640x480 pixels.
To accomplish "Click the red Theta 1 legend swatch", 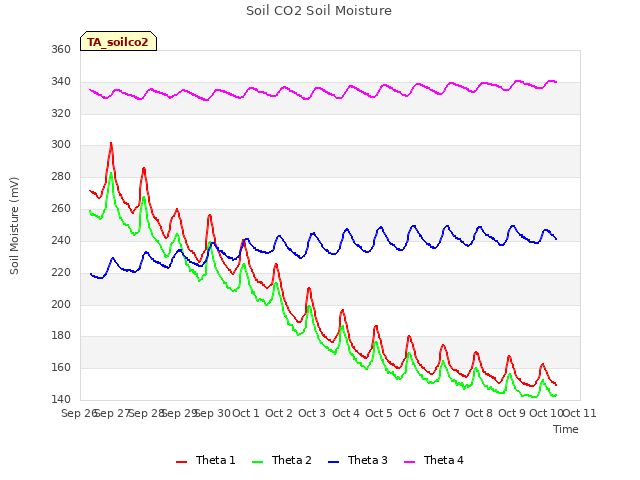I will [x=182, y=462].
